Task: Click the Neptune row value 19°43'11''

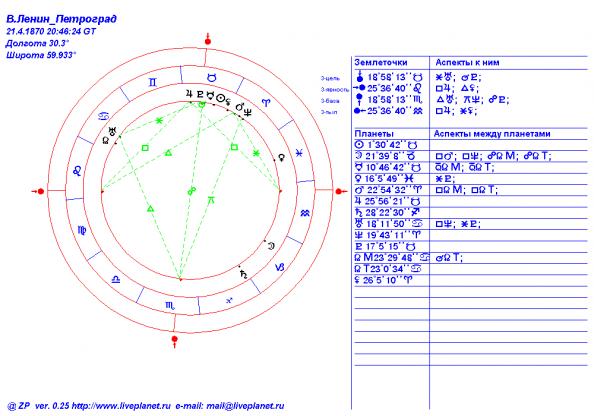Action: 388,235
